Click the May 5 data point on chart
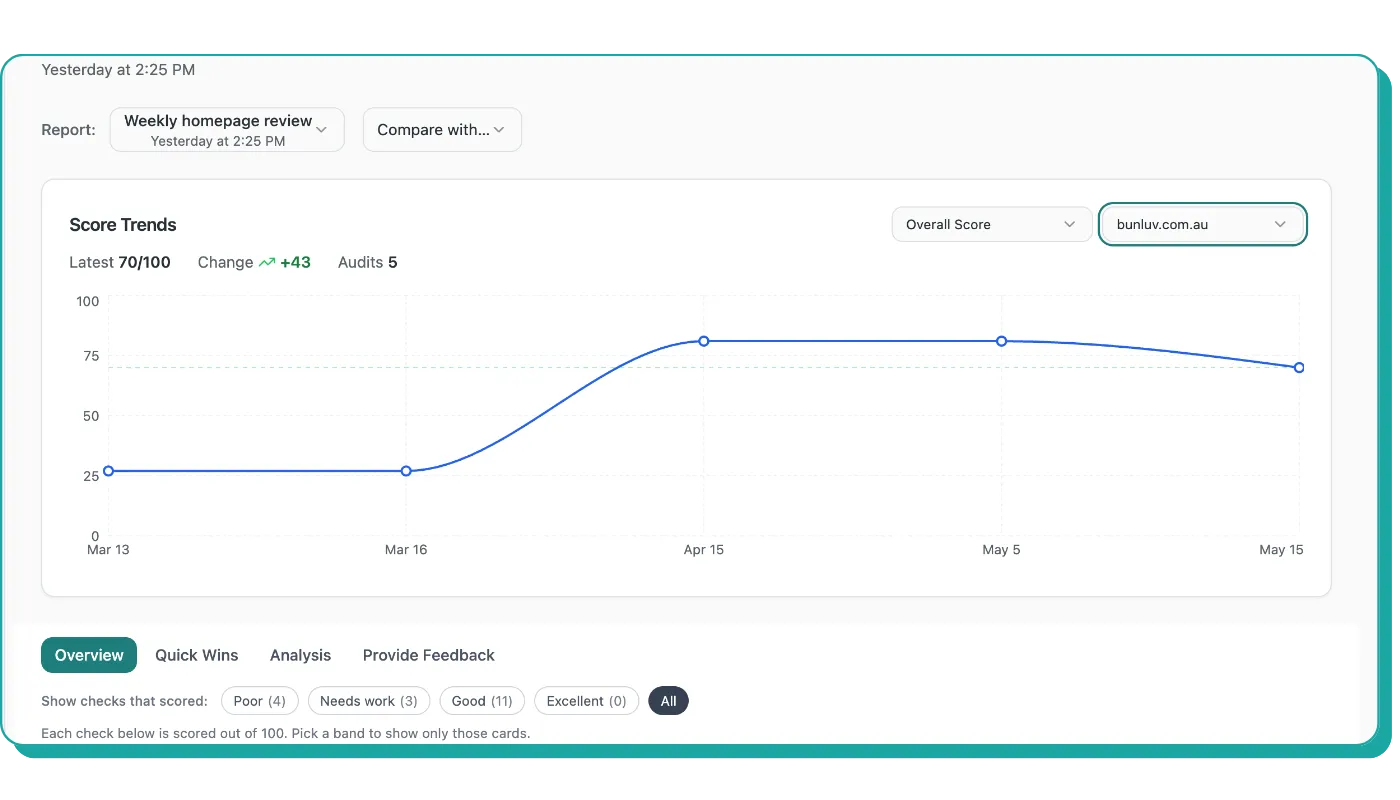Screen dimensions: 1400x800 point(1001,341)
